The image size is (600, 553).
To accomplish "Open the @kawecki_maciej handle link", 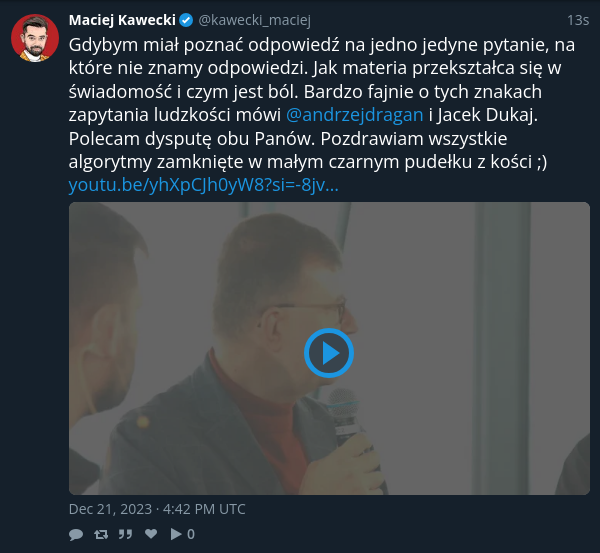I will [x=254, y=20].
